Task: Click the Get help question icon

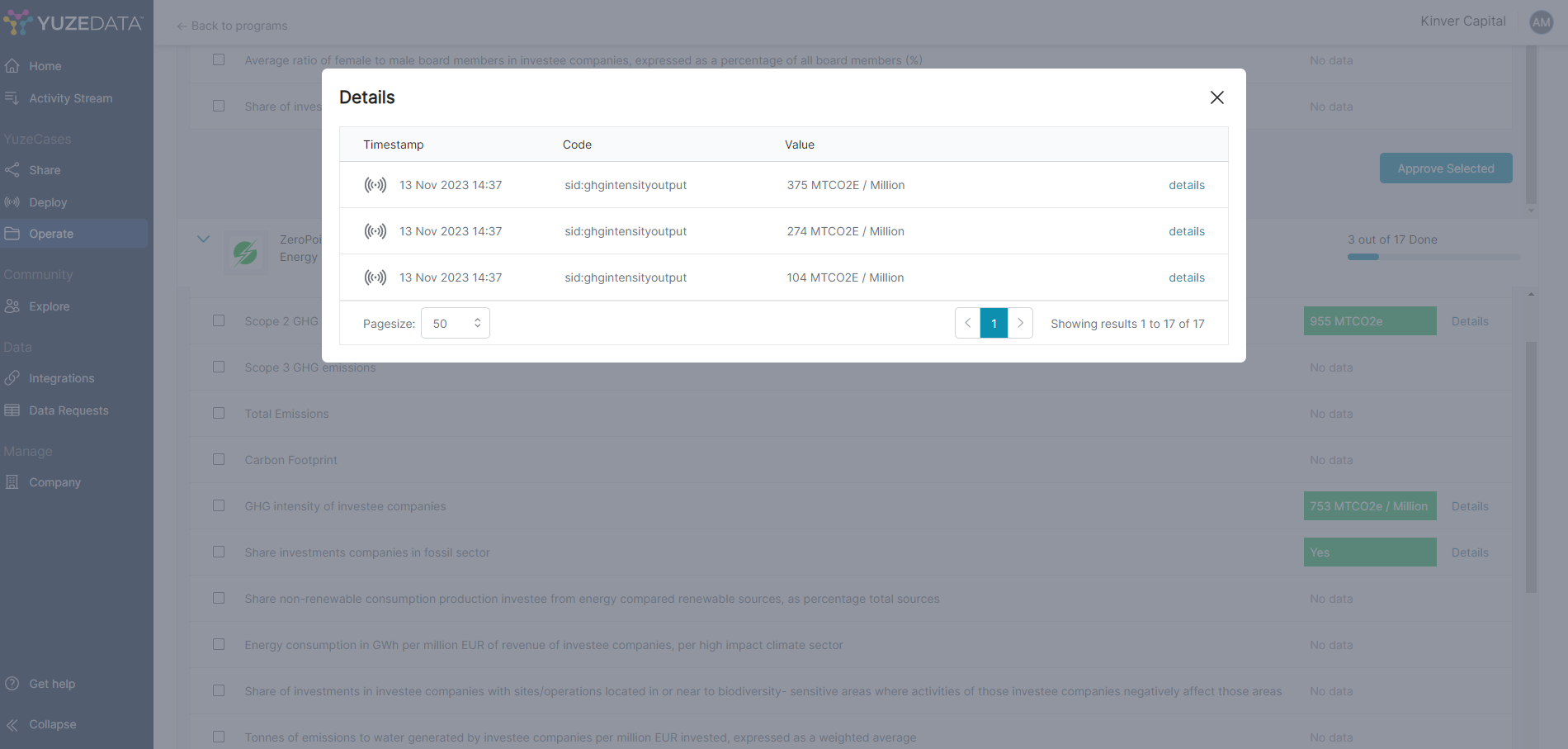Action: point(12,684)
